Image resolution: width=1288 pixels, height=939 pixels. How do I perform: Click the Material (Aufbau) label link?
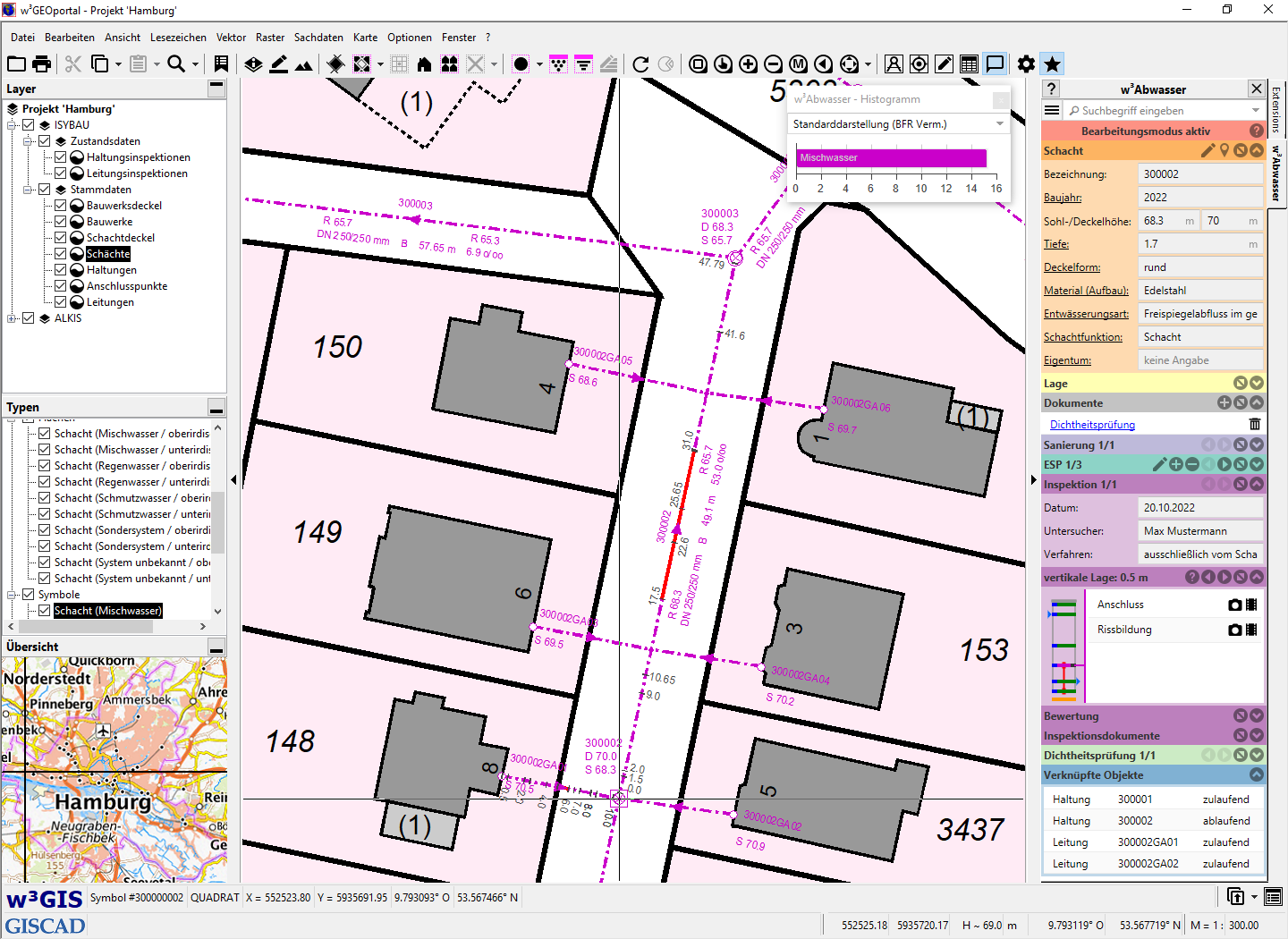[1086, 291]
